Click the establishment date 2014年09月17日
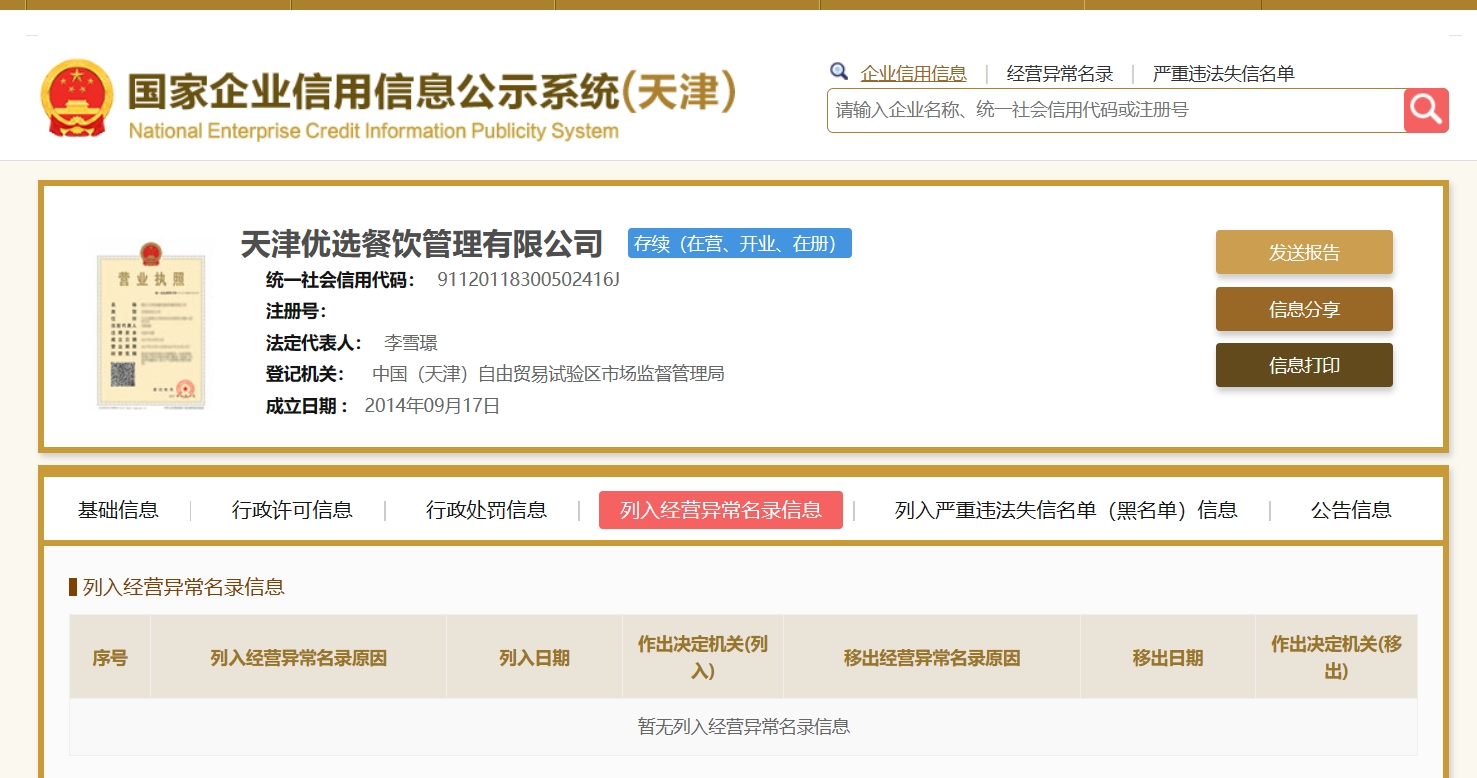 (432, 406)
